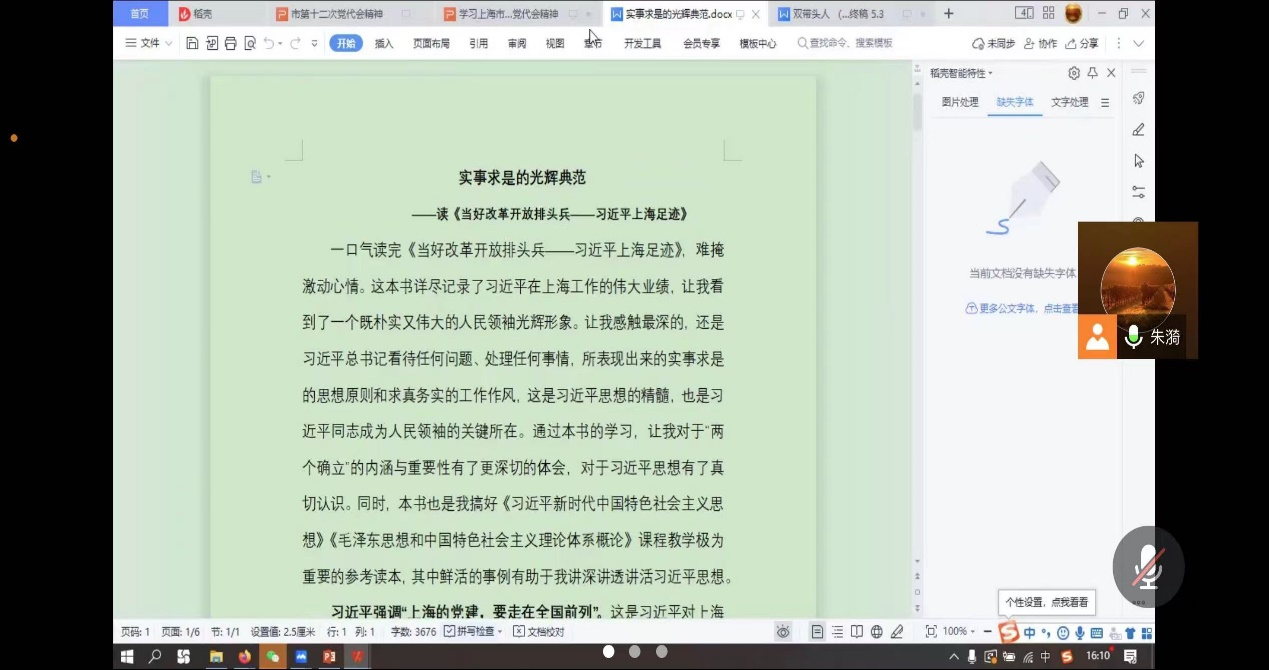Open task pane settings gear icon
The image size is (1269, 670).
pyautogui.click(x=1074, y=73)
